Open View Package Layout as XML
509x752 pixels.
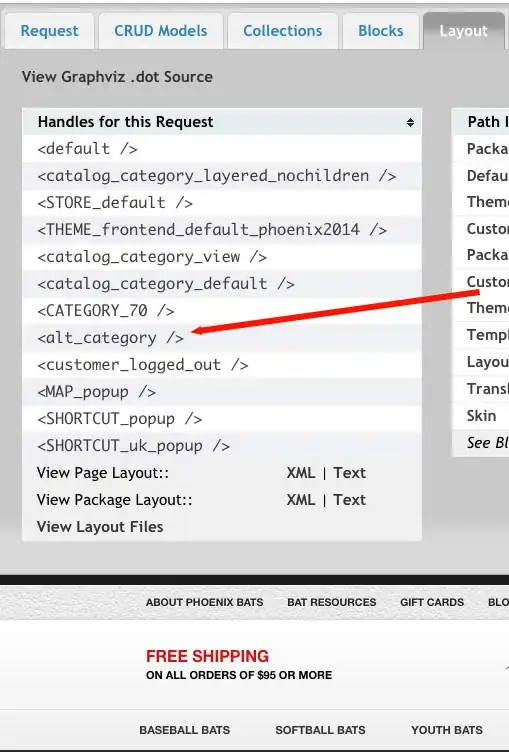tap(301, 500)
